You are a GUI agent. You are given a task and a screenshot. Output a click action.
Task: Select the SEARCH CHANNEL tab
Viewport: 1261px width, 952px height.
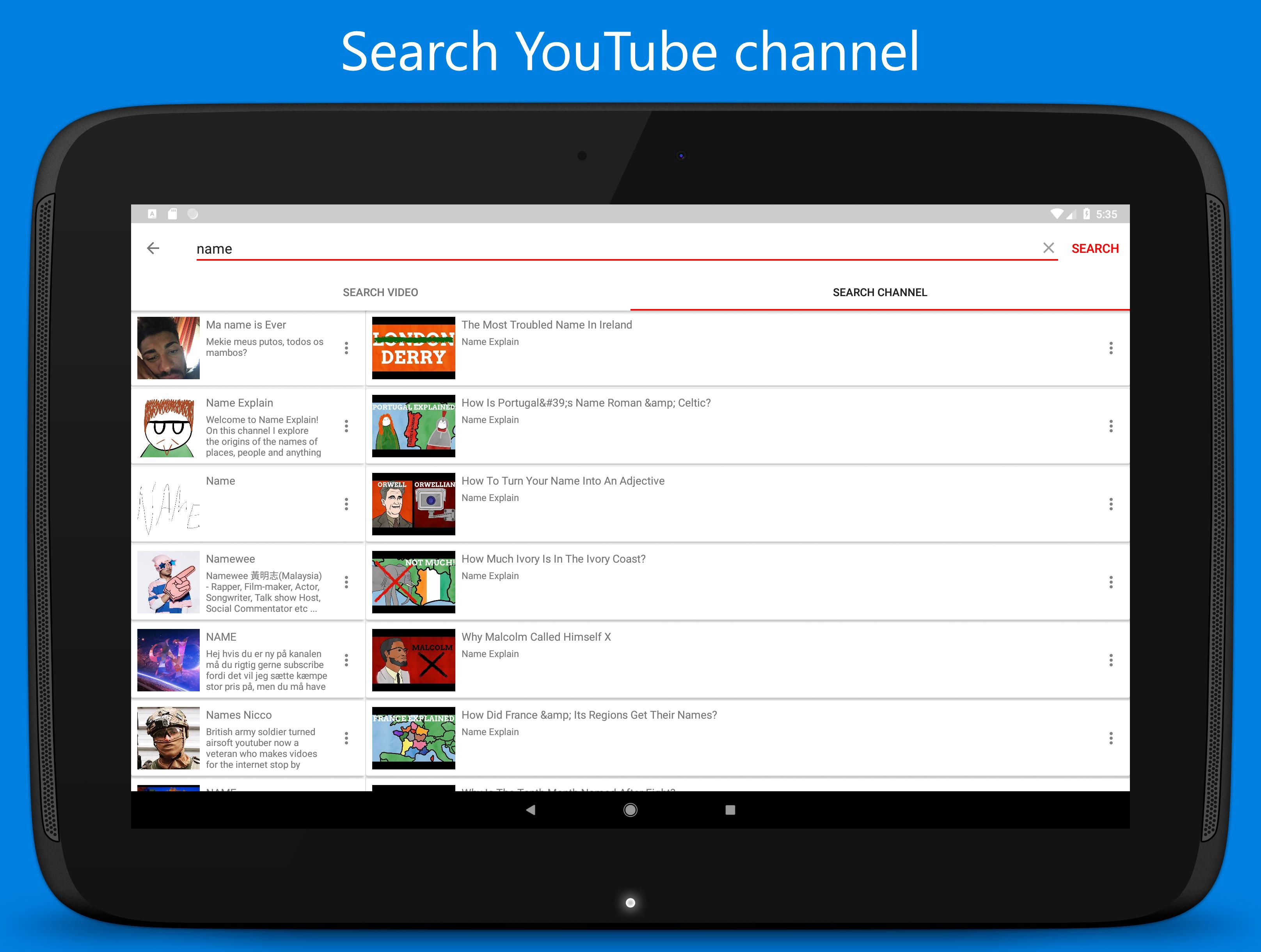coord(880,293)
